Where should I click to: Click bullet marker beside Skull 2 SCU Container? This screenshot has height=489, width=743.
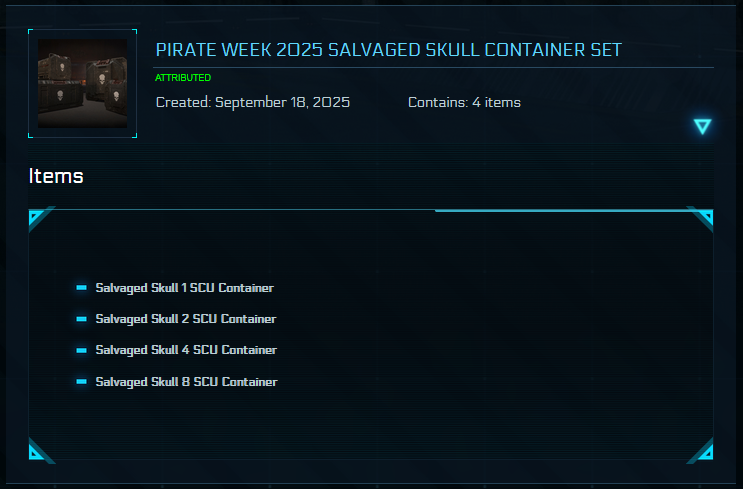[82, 319]
